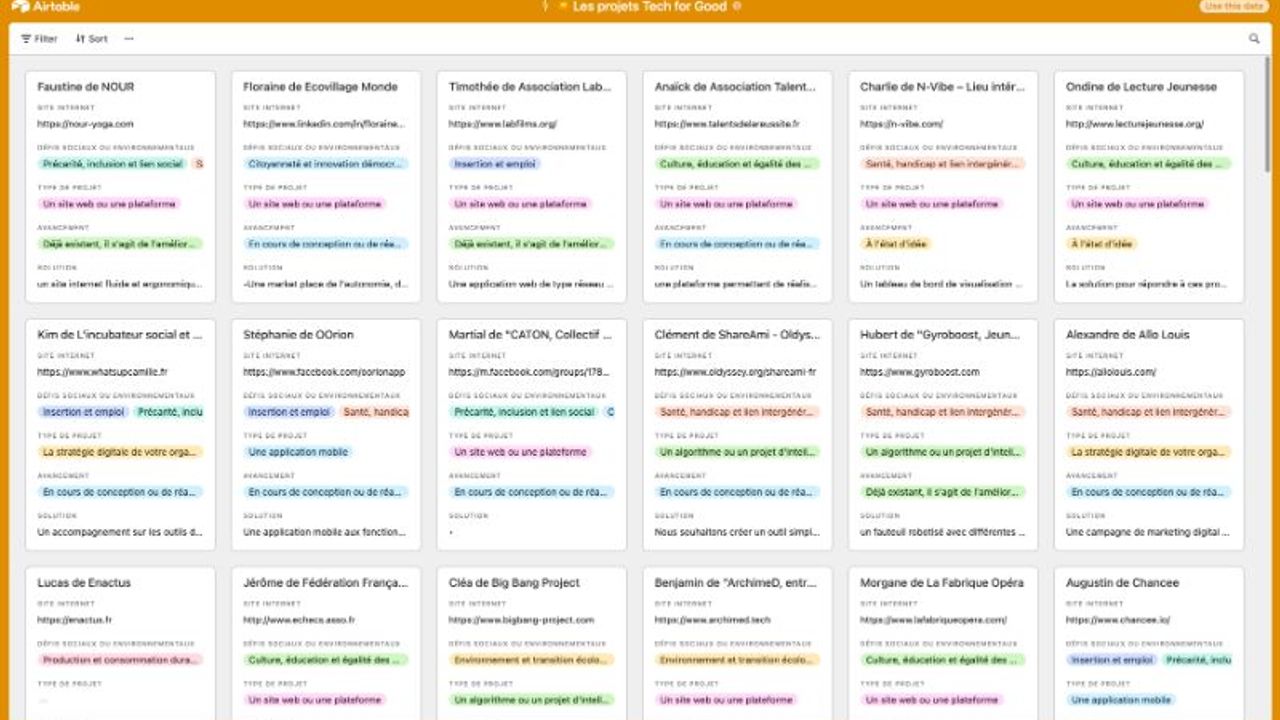Open the Kim de L'incubateur social card
Viewport: 1280px width, 720px height.
[x=120, y=335]
